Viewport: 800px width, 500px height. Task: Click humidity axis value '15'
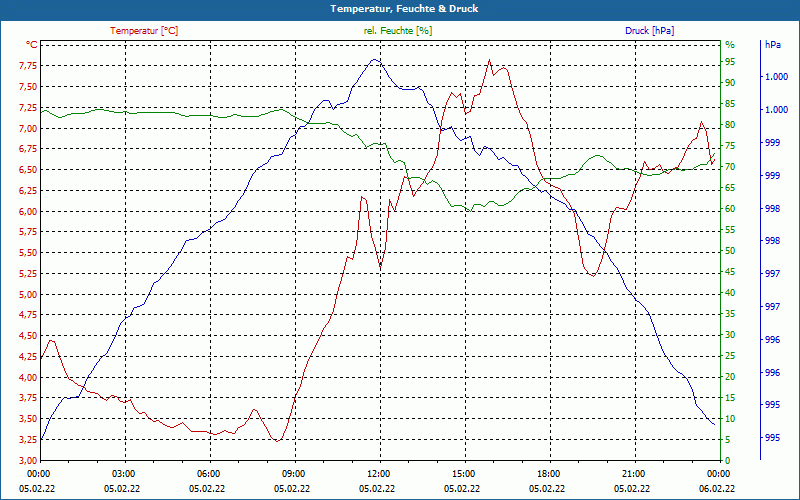tap(730, 398)
